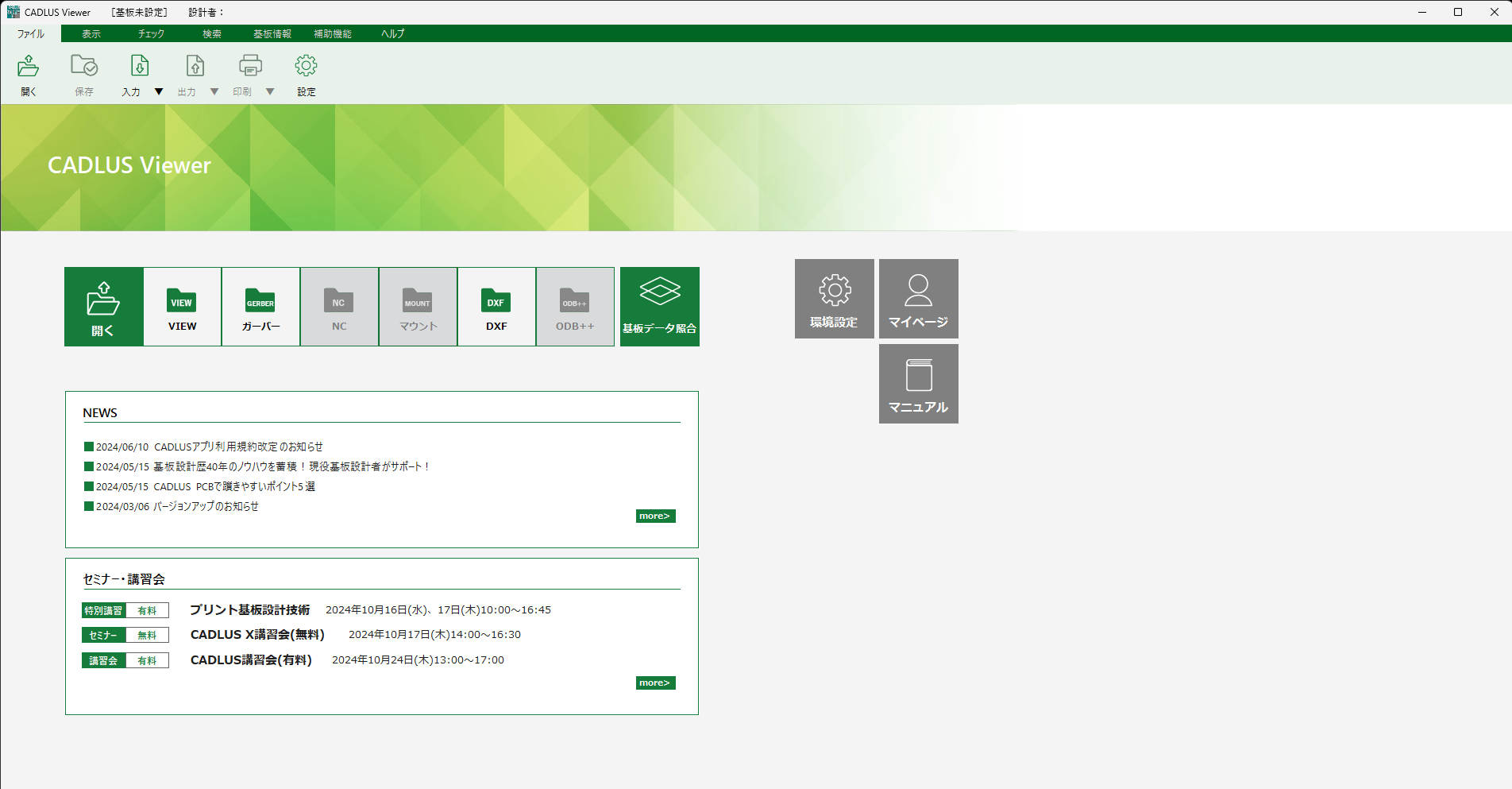Open CADLUS講習会(有料) seminar link

pos(251,659)
